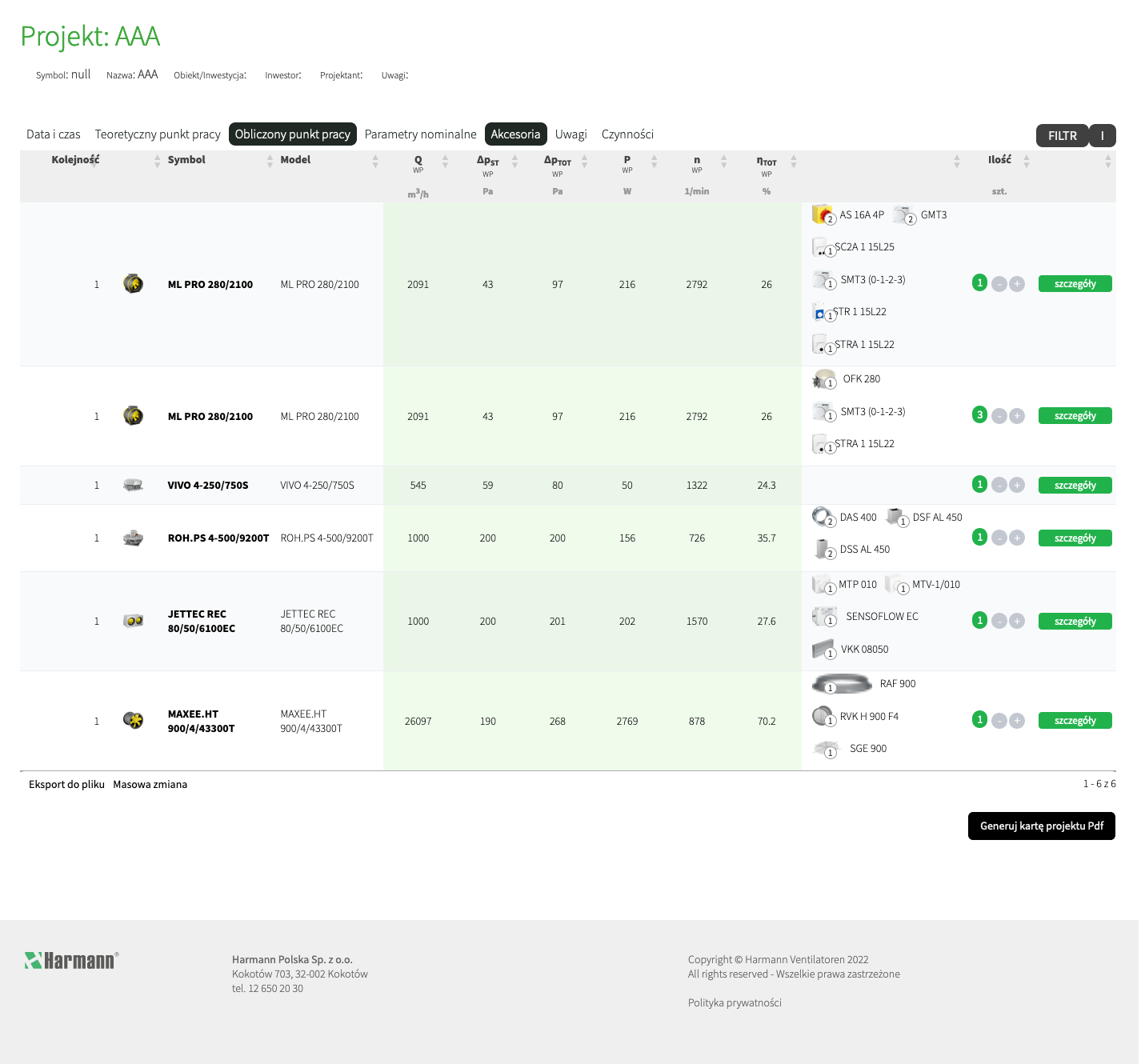The image size is (1141, 1064).
Task: Sort by the ΔpST column arrows
Action: pos(515,161)
